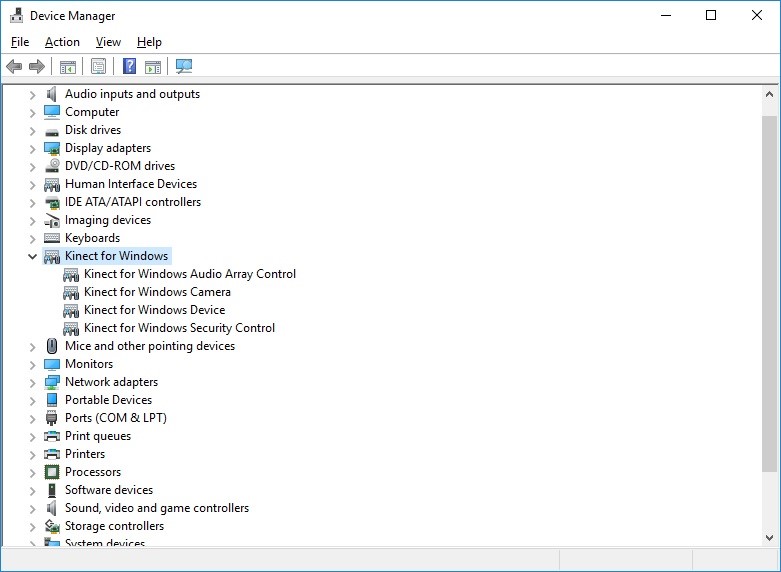Click the Disk drives icon
Screen dimensions: 781x572
click(52, 132)
